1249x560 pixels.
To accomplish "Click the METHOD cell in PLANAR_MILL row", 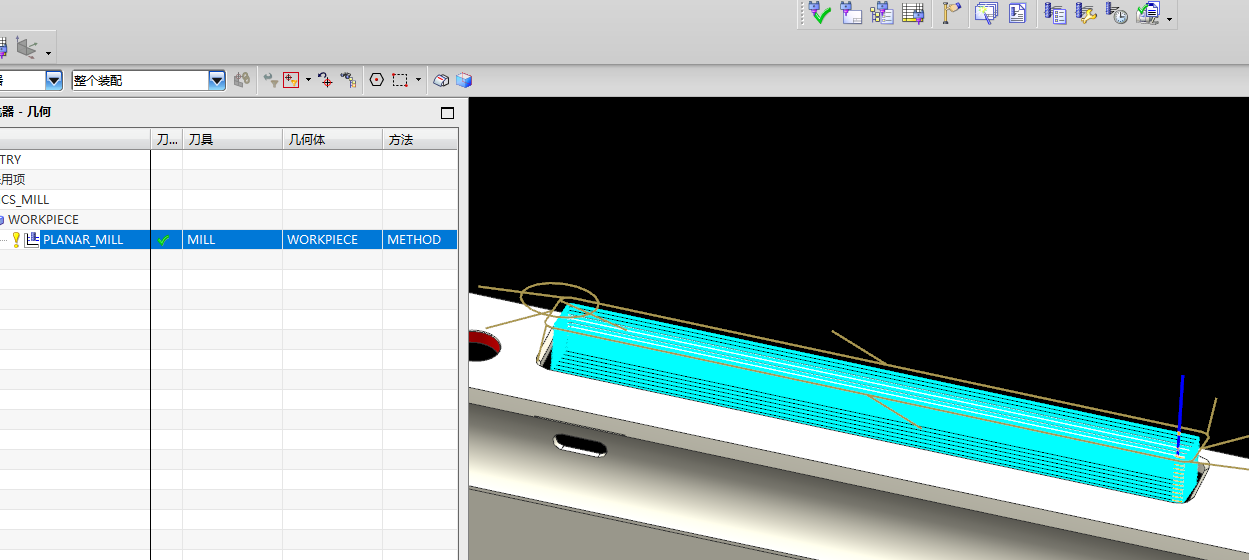I will click(420, 239).
